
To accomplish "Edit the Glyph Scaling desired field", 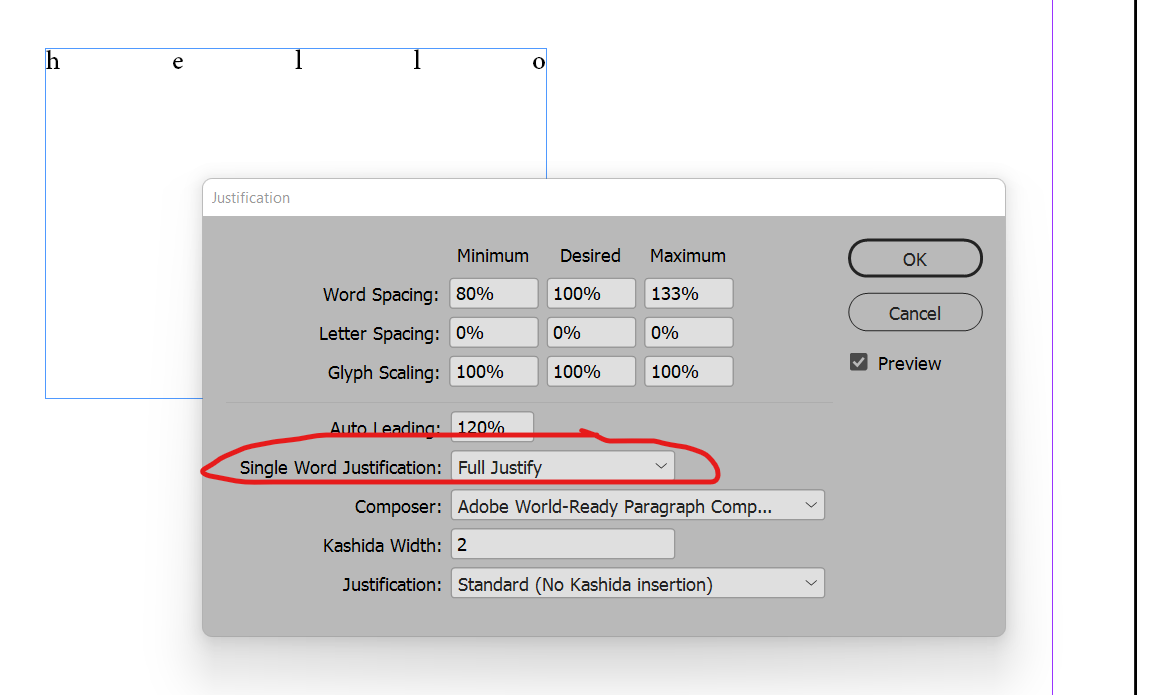I will coord(591,371).
